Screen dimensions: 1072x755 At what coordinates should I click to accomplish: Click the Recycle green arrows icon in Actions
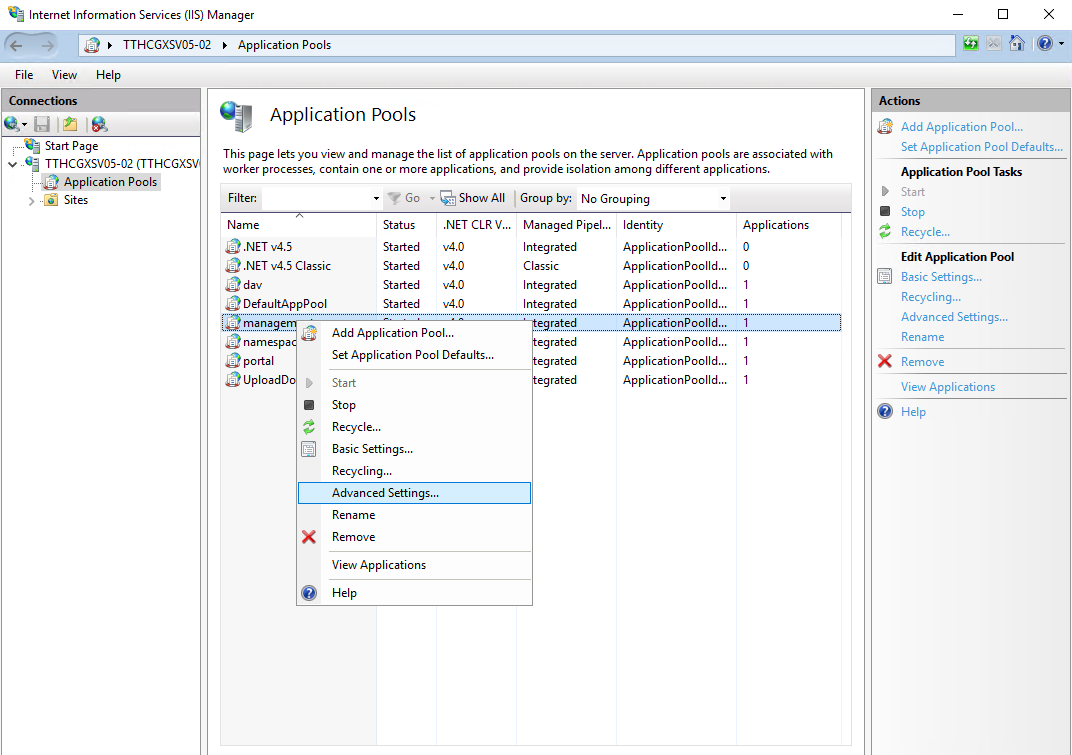click(885, 231)
